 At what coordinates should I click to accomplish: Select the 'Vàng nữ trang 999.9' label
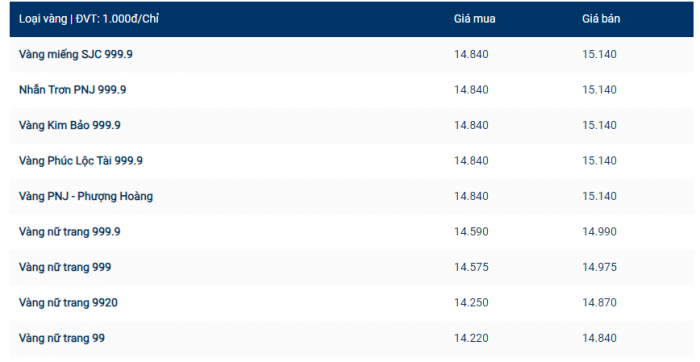[70, 232]
